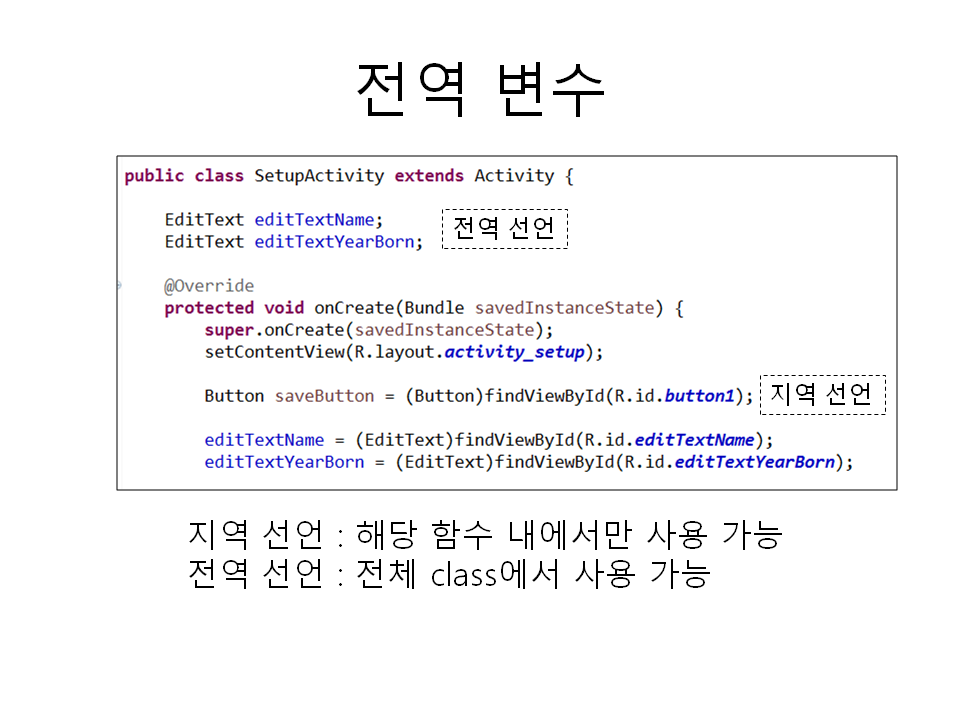
Task: Click the 'protected void onCreate' method line
Action: [x=424, y=308]
